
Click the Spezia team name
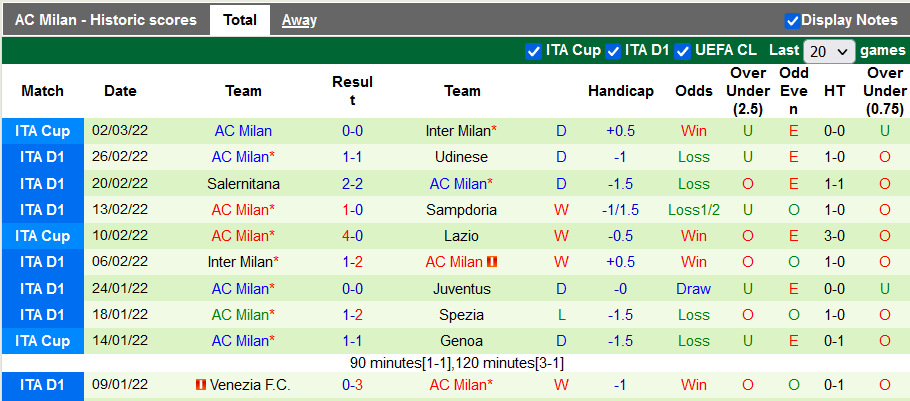(461, 315)
